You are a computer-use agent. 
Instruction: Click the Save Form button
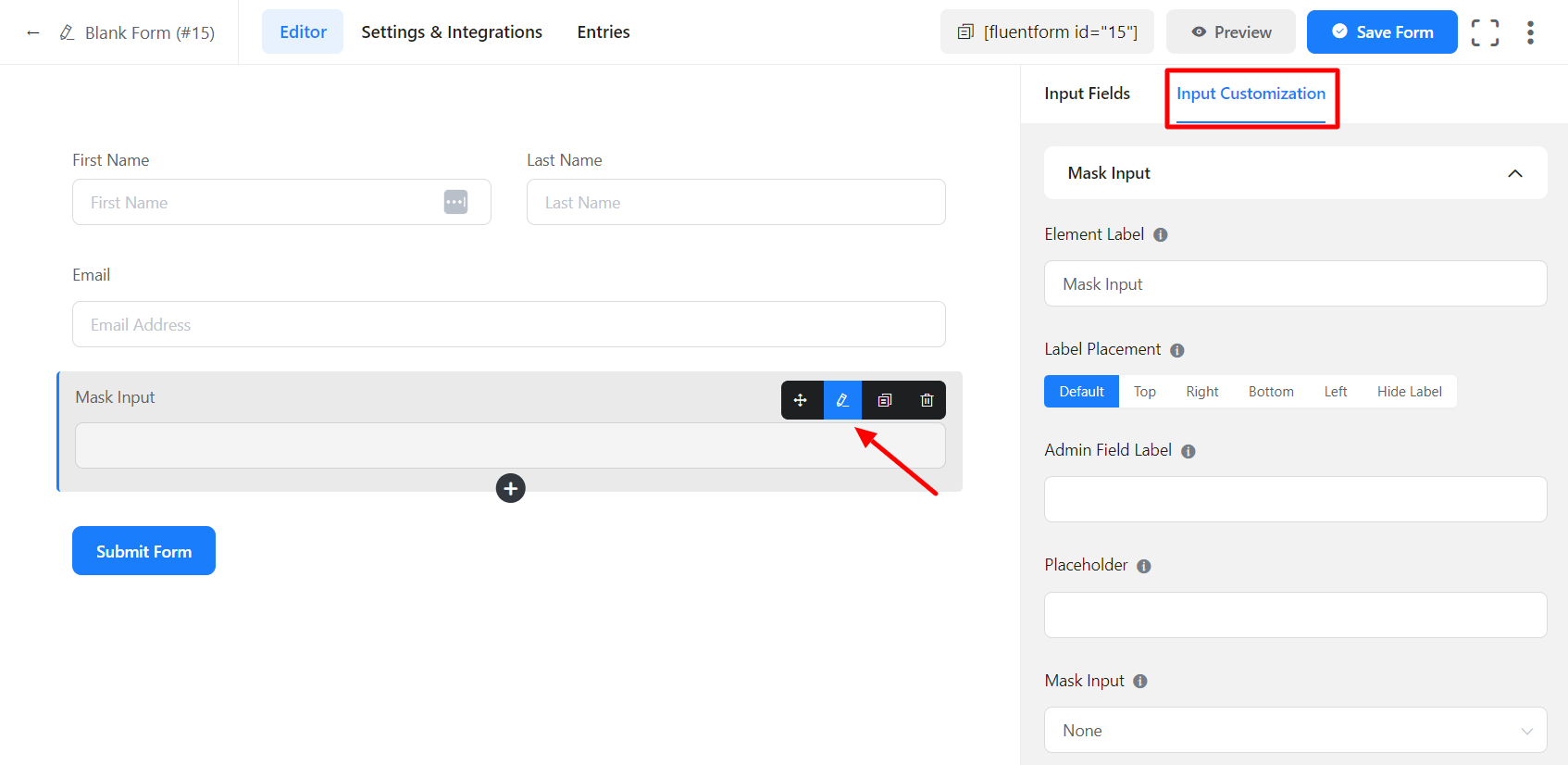pyautogui.click(x=1381, y=32)
